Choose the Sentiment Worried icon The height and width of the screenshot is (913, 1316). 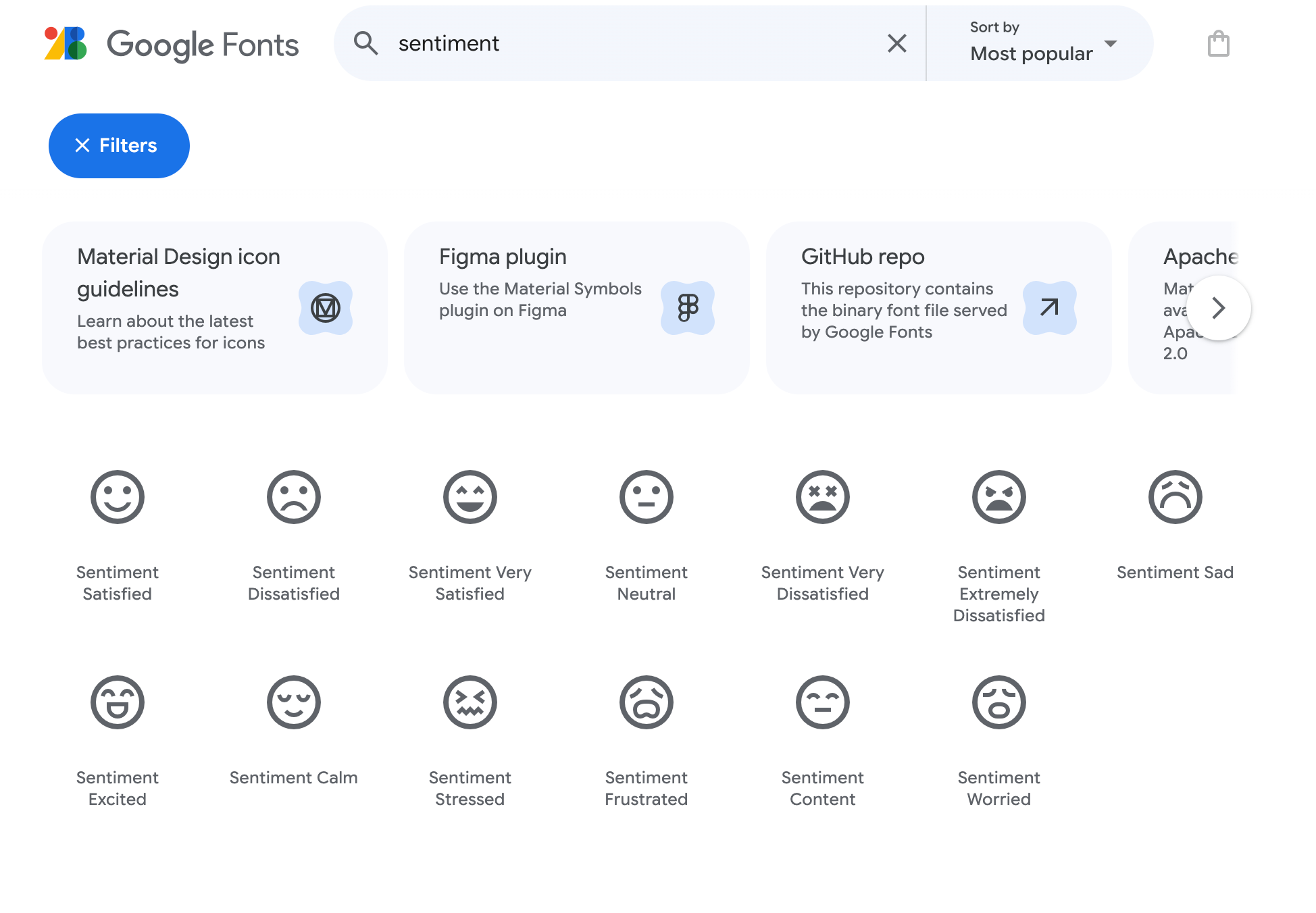(999, 703)
